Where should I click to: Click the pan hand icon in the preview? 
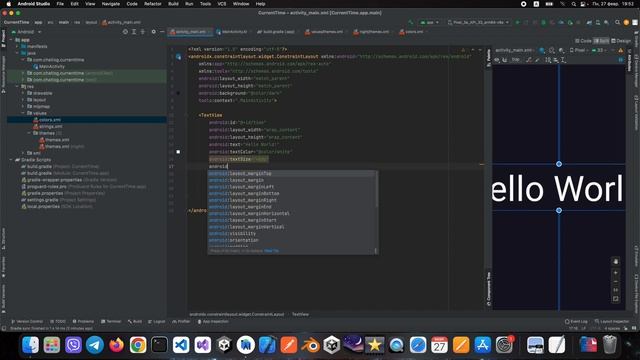coord(616,261)
